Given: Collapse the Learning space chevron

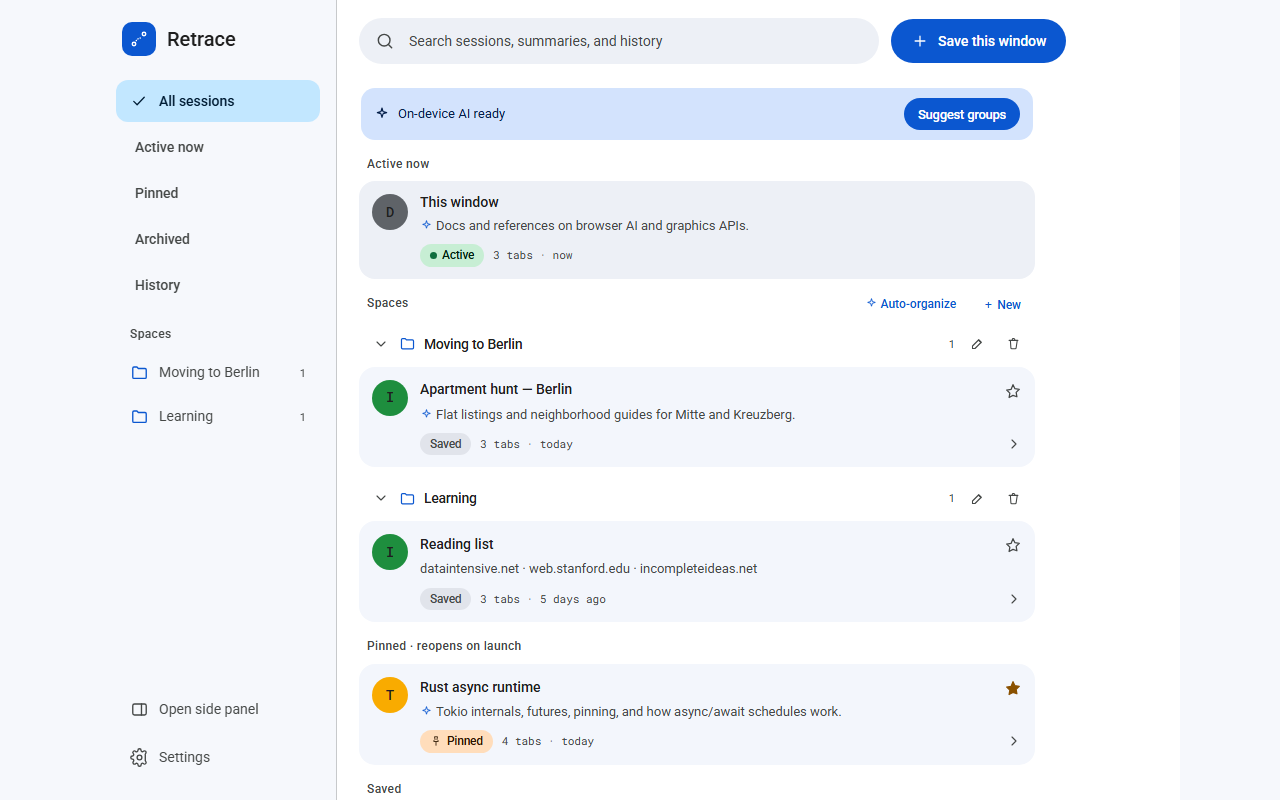Looking at the screenshot, I should click(380, 498).
